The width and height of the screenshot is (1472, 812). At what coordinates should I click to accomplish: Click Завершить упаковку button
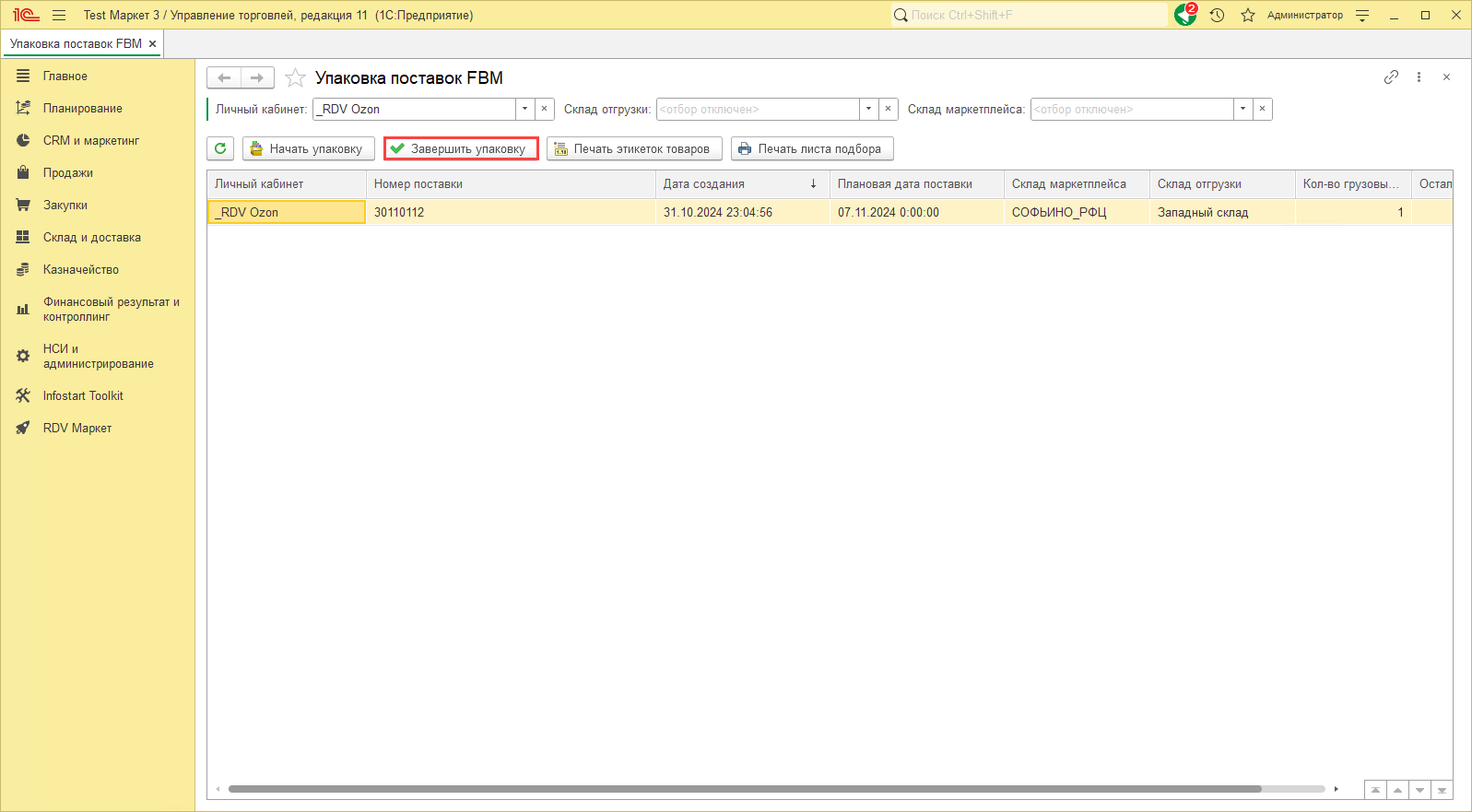point(461,148)
